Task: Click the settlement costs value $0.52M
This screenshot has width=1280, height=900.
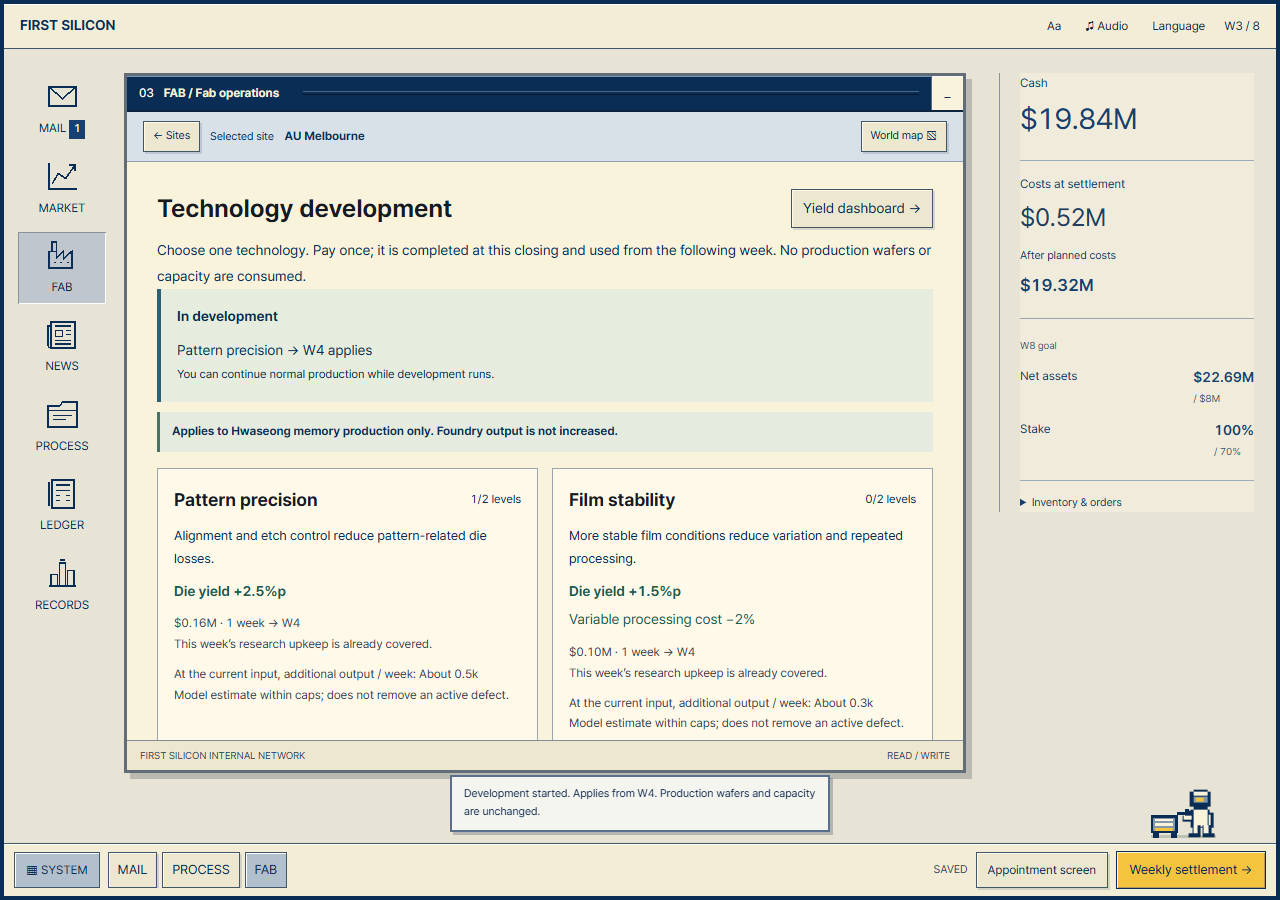Action: tap(1063, 217)
